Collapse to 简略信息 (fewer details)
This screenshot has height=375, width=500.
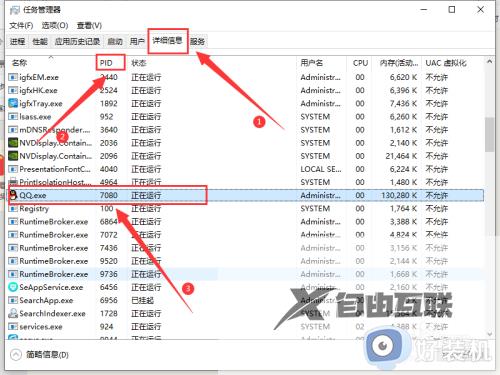(40, 355)
